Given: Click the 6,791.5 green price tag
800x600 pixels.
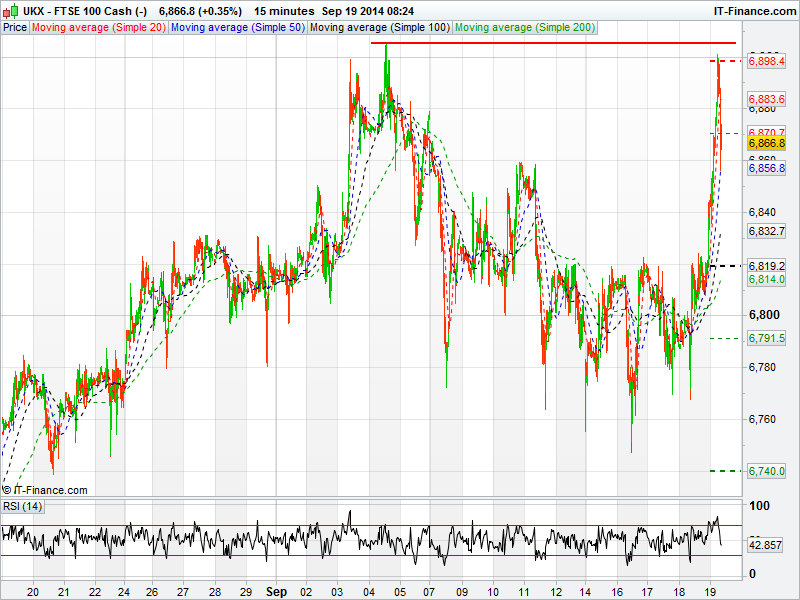Looking at the screenshot, I should [767, 339].
